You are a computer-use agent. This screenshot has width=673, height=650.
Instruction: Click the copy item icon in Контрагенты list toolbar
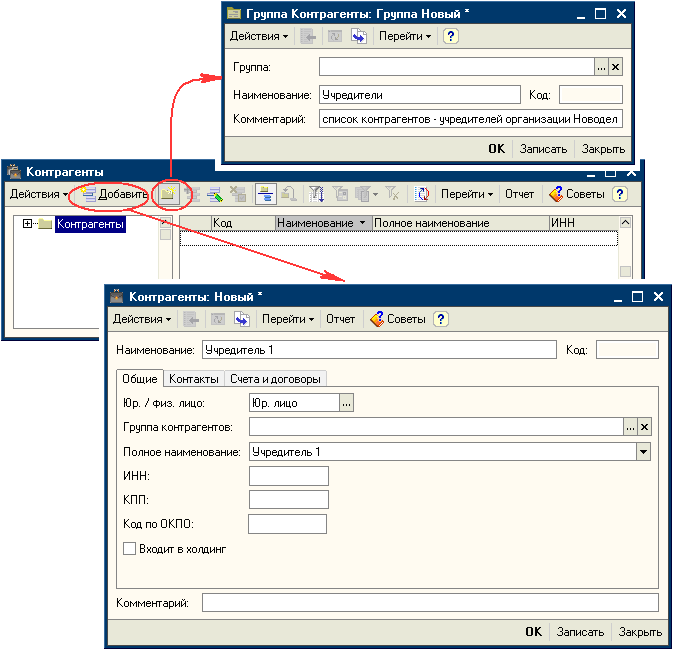click(192, 194)
